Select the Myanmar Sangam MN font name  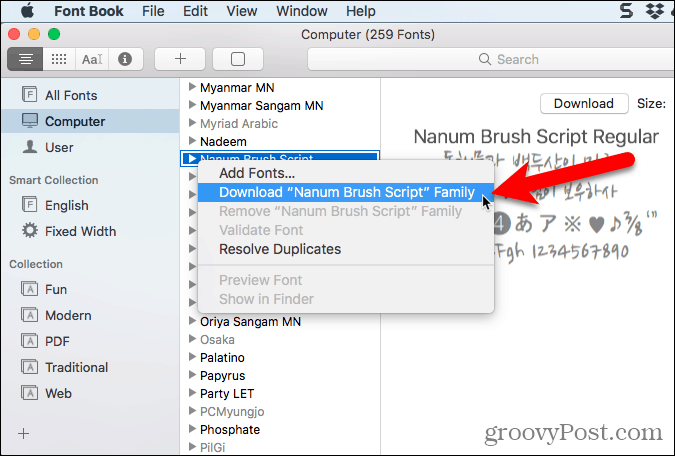tap(262, 105)
